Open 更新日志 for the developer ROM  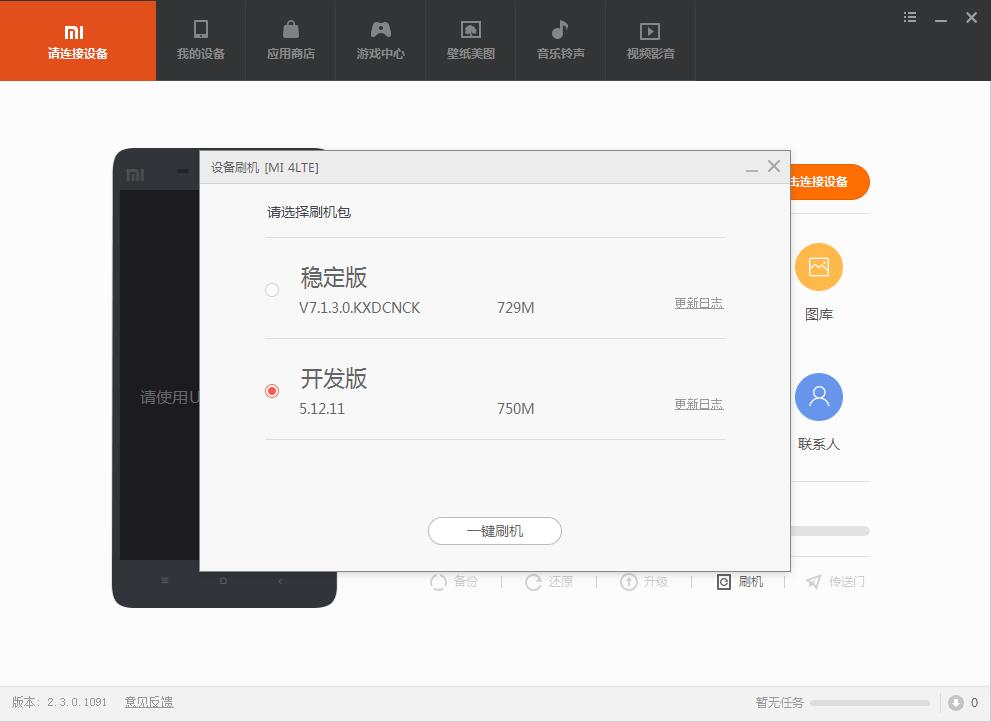point(699,404)
